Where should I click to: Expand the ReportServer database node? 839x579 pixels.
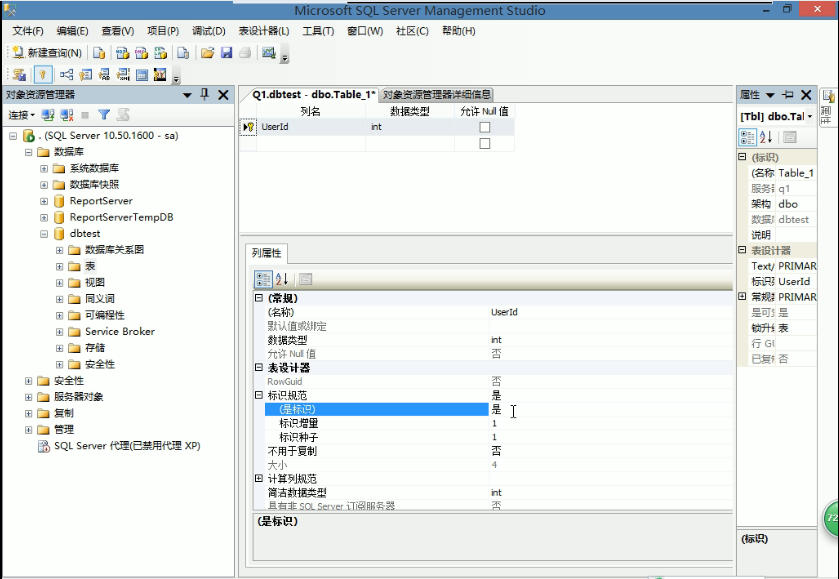pos(44,201)
